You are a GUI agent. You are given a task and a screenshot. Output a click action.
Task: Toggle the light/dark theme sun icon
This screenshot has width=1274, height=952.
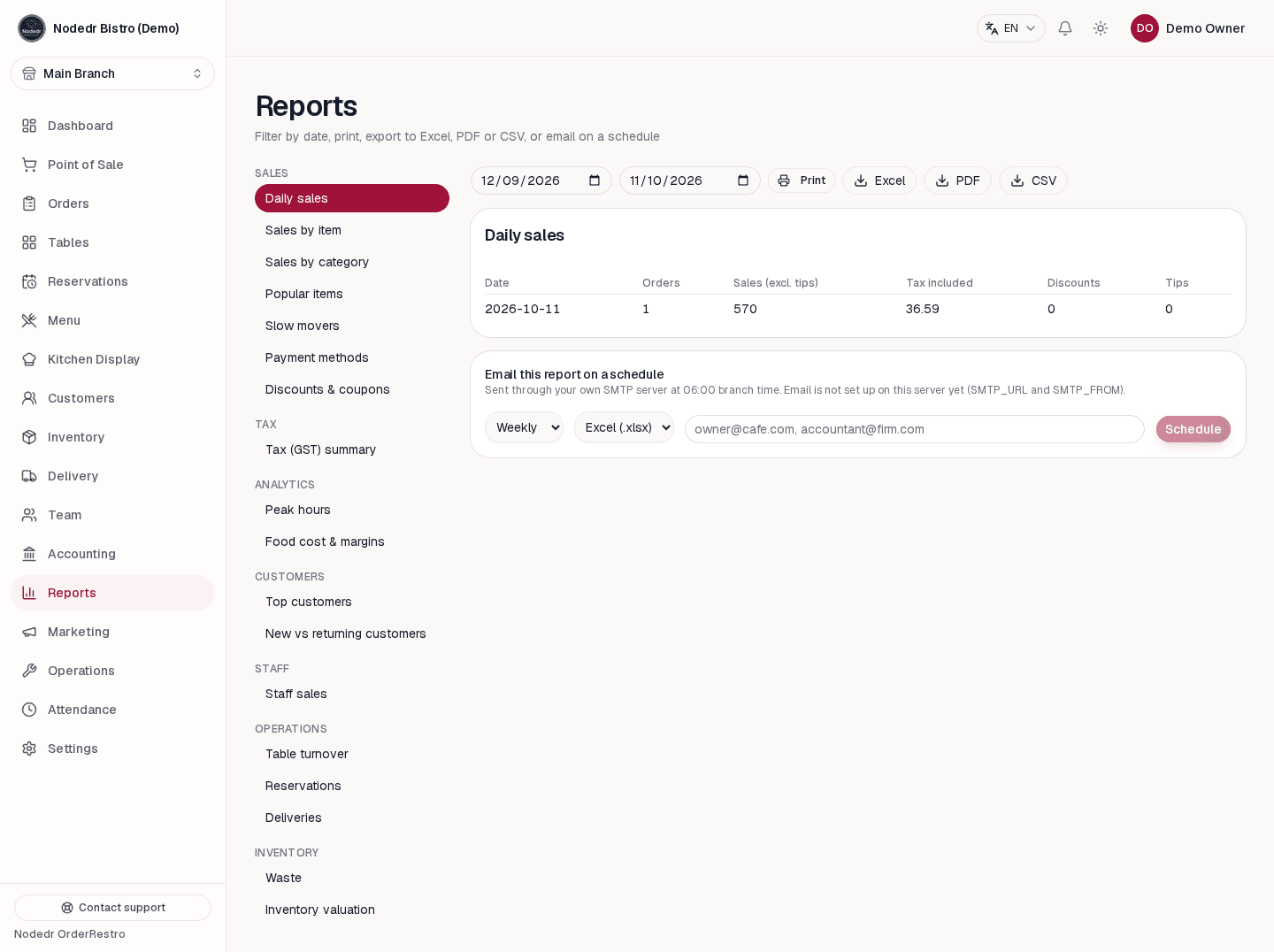(1101, 28)
